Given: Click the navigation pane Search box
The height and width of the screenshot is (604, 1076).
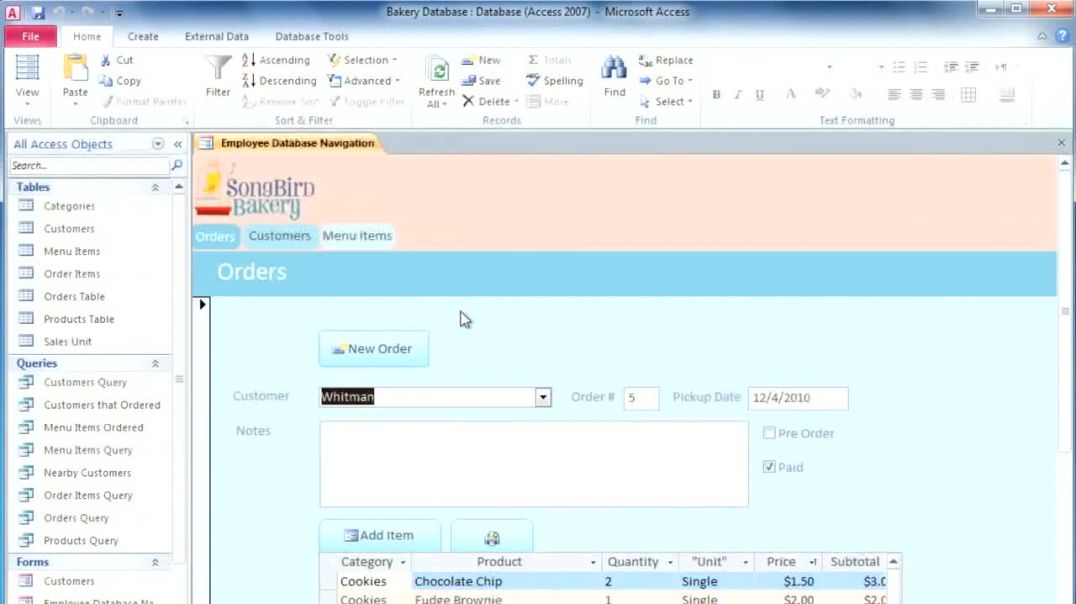Looking at the screenshot, I should (89, 165).
